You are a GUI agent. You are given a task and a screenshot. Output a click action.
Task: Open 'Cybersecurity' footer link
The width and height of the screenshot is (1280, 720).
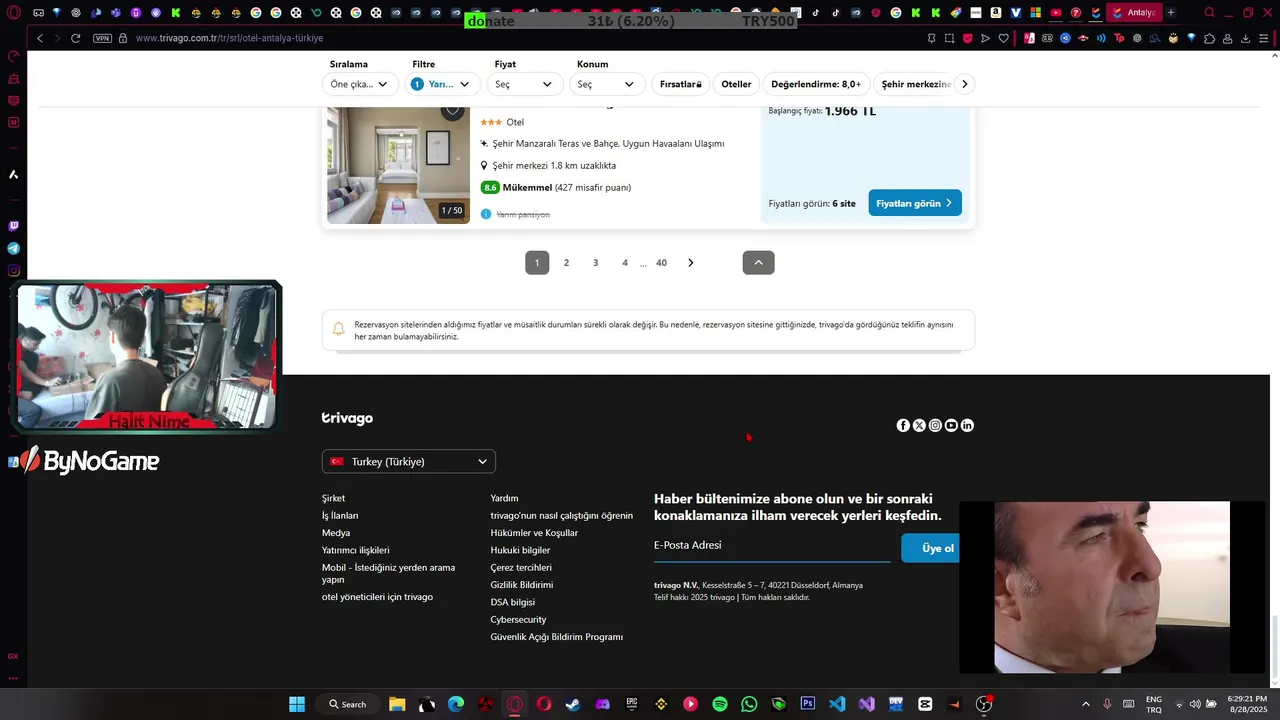tap(518, 620)
